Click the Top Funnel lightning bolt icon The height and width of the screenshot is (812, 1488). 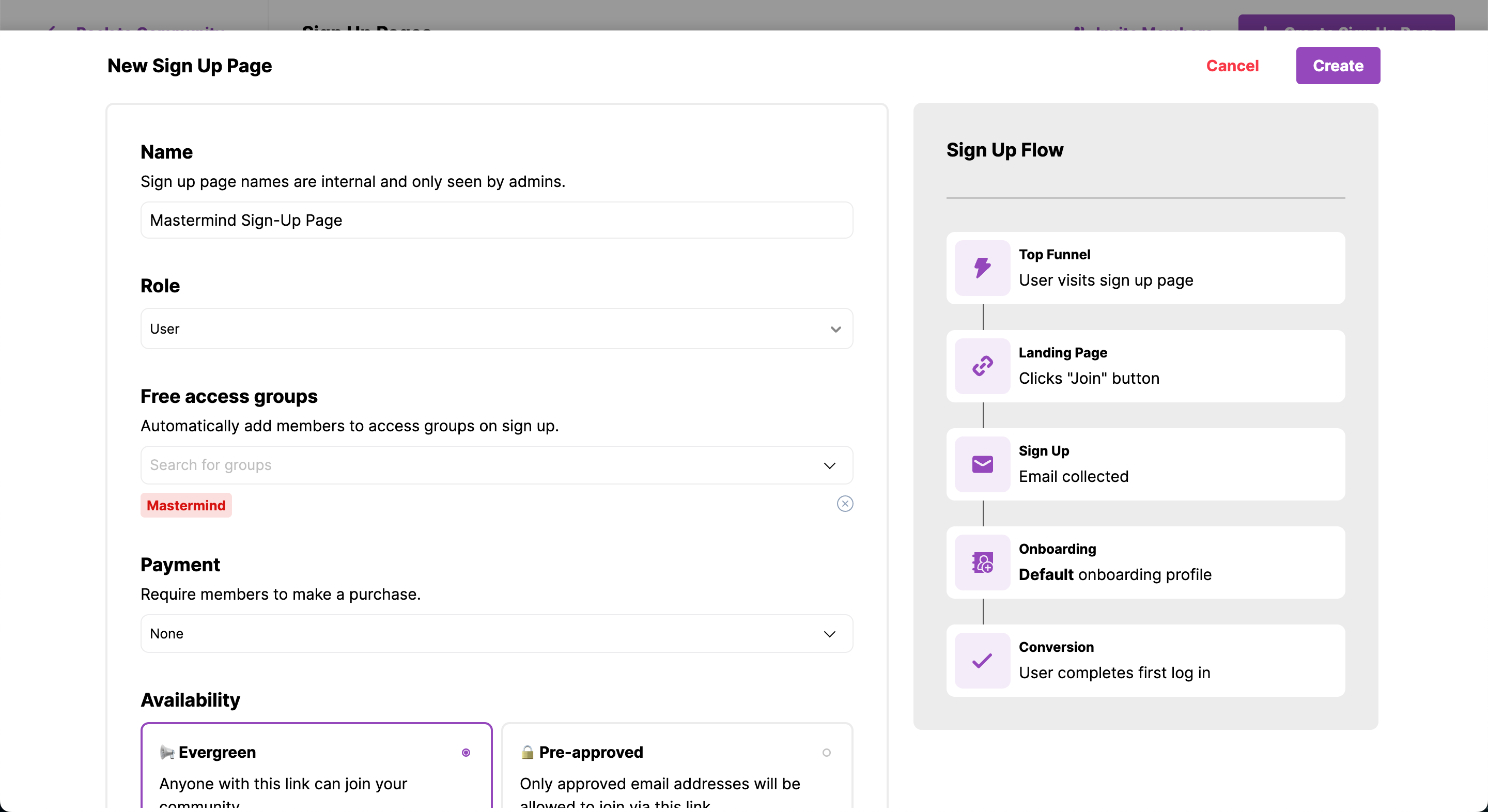point(982,268)
